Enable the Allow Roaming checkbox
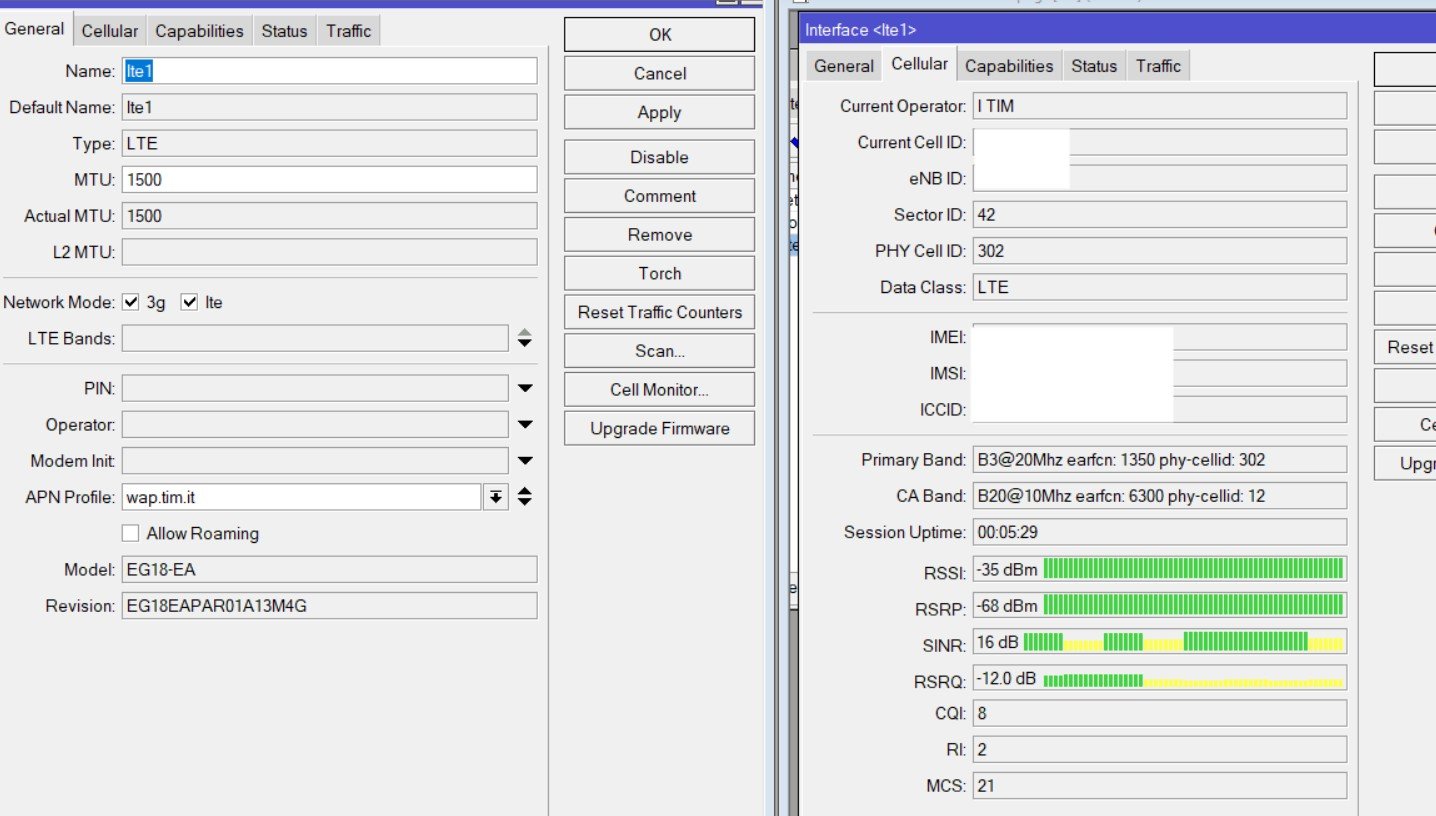Viewport: 1436px width, 816px height. tap(130, 533)
